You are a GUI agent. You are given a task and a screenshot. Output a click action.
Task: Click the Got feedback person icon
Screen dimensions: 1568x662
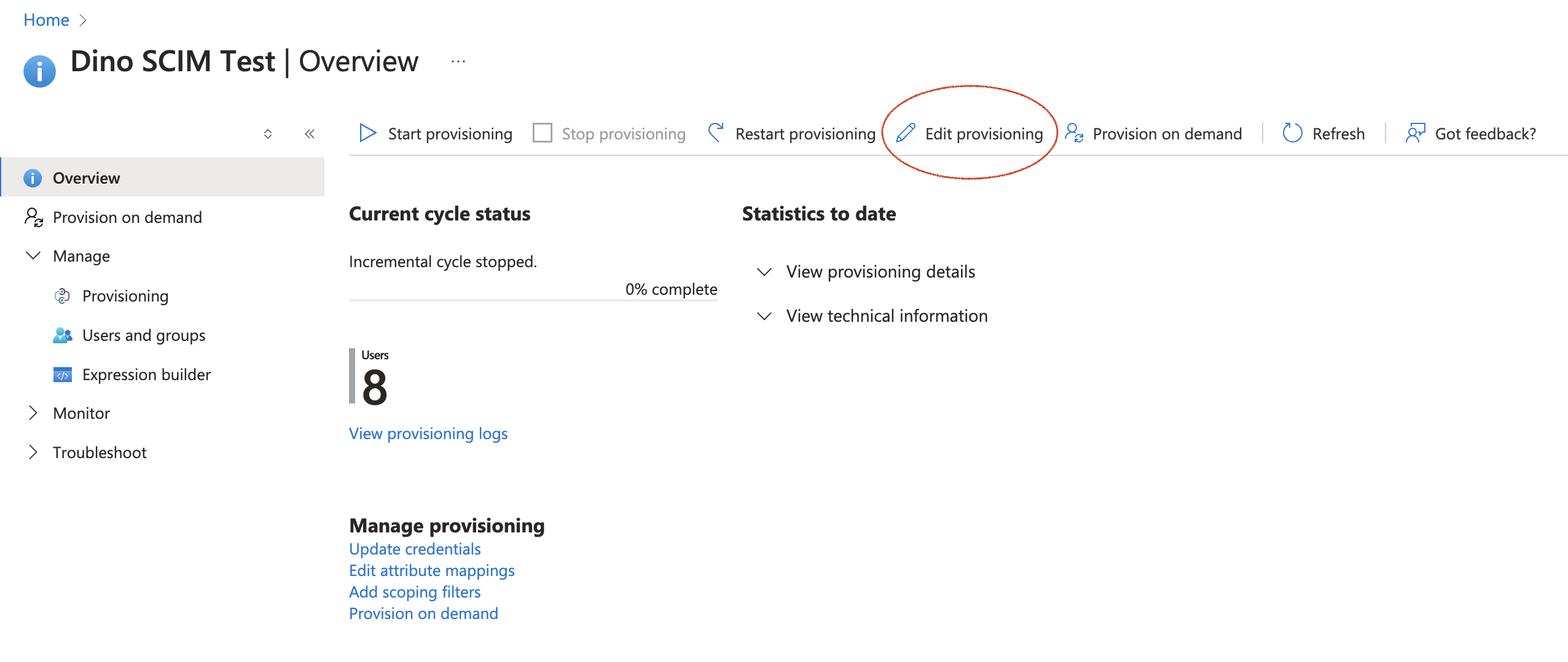[x=1416, y=133]
